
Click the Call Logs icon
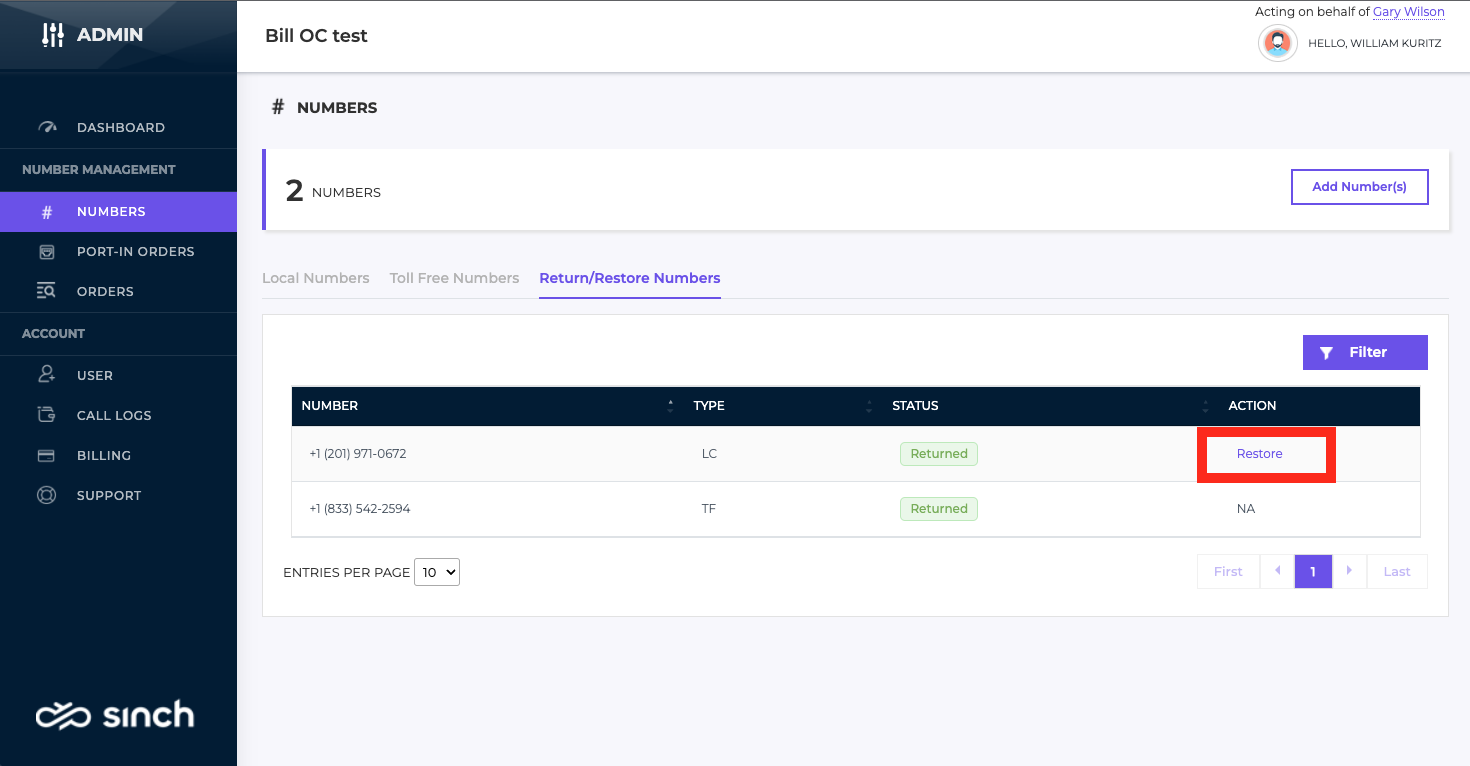(47, 415)
